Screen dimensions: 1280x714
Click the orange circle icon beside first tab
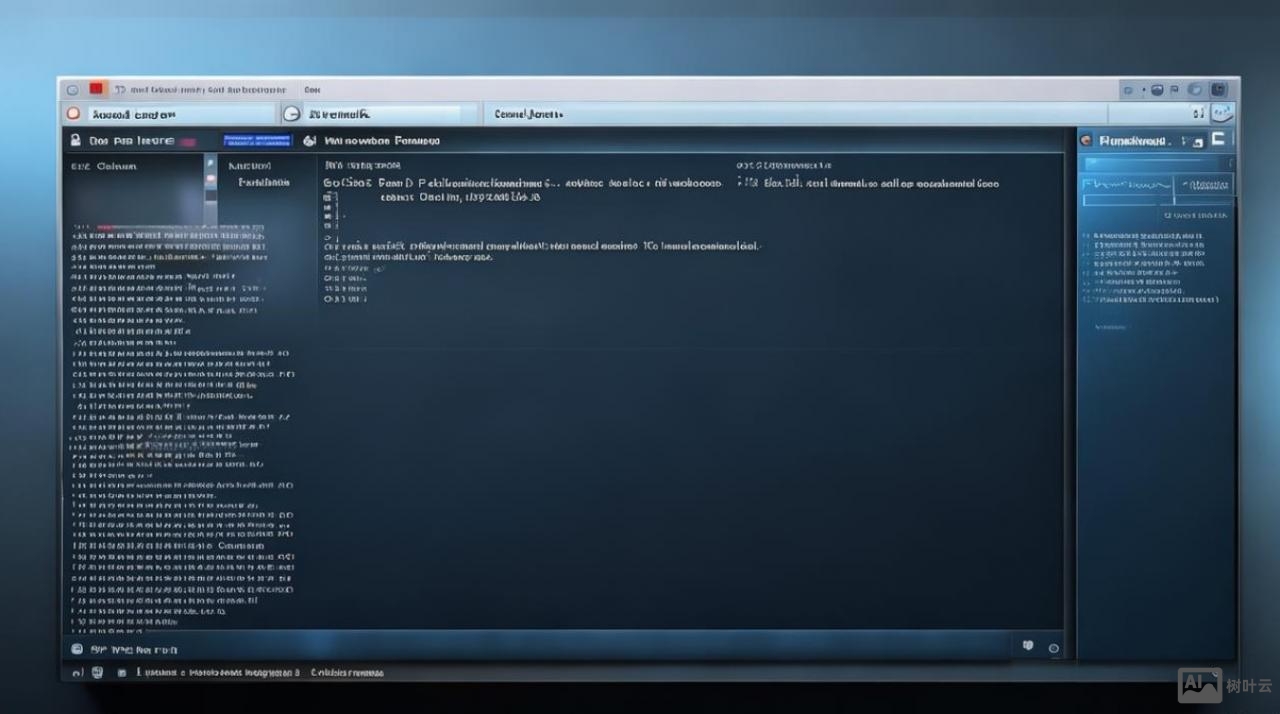pos(73,114)
